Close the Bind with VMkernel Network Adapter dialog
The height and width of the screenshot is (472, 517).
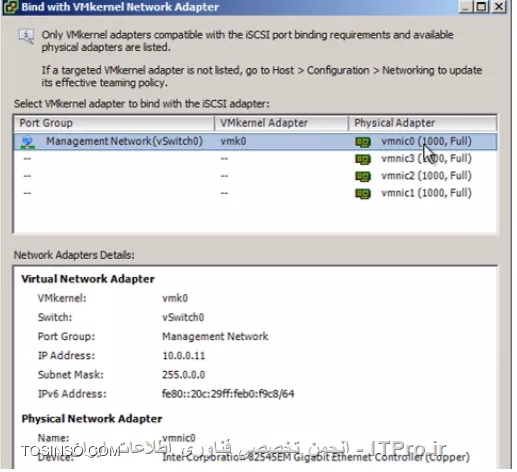pyautogui.click(x=499, y=7)
